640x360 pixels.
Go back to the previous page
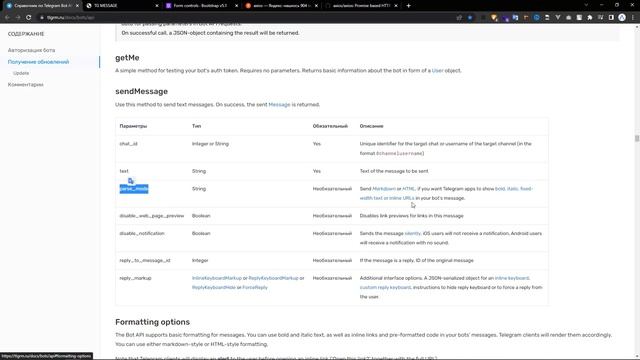click(x=7, y=18)
